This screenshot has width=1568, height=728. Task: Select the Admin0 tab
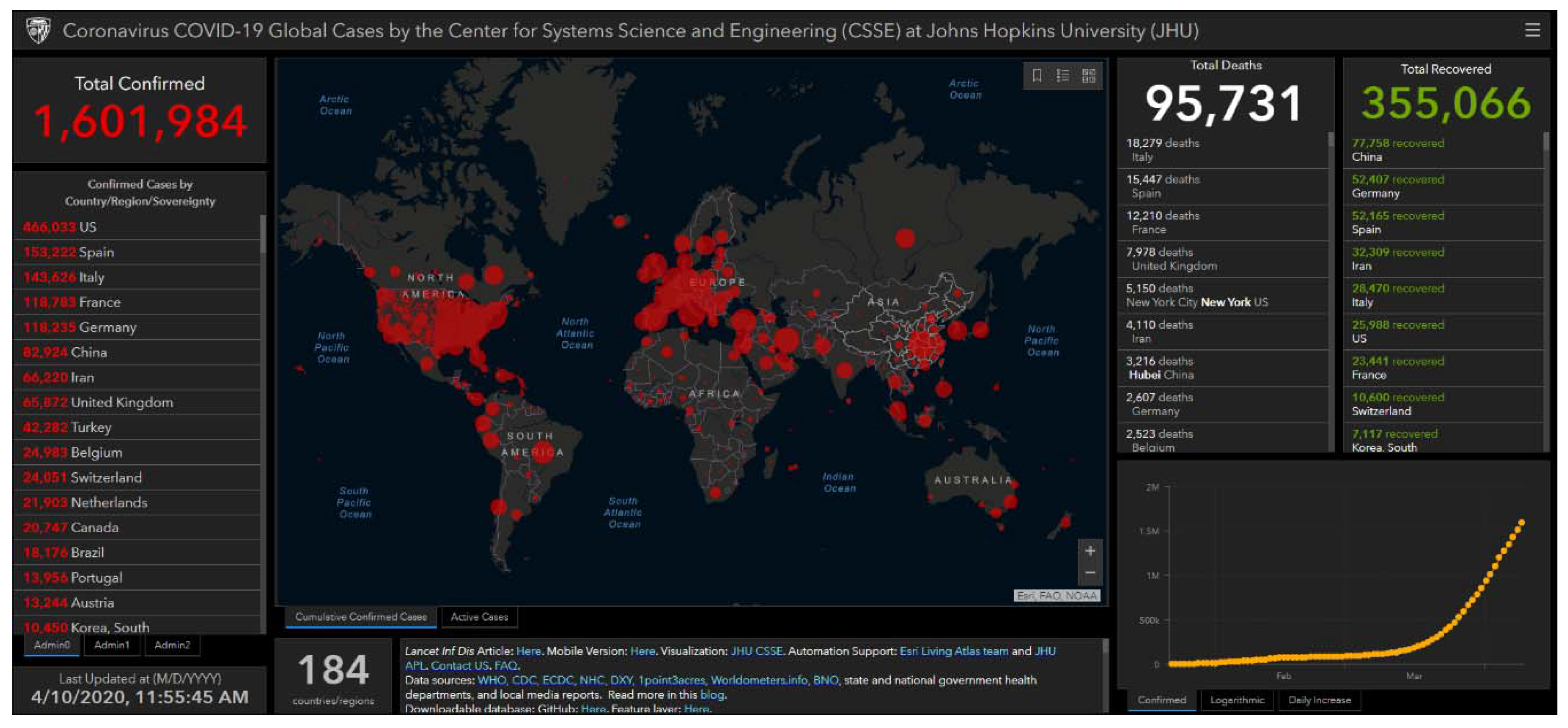52,645
